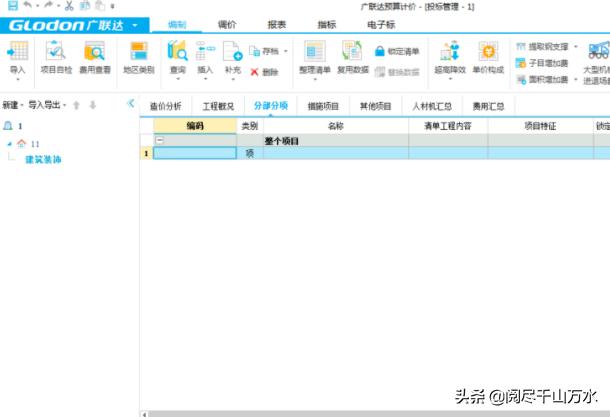Image resolution: width=610 pixels, height=417 pixels.
Task: Move item up with the up arrow
Action: [x=77, y=105]
